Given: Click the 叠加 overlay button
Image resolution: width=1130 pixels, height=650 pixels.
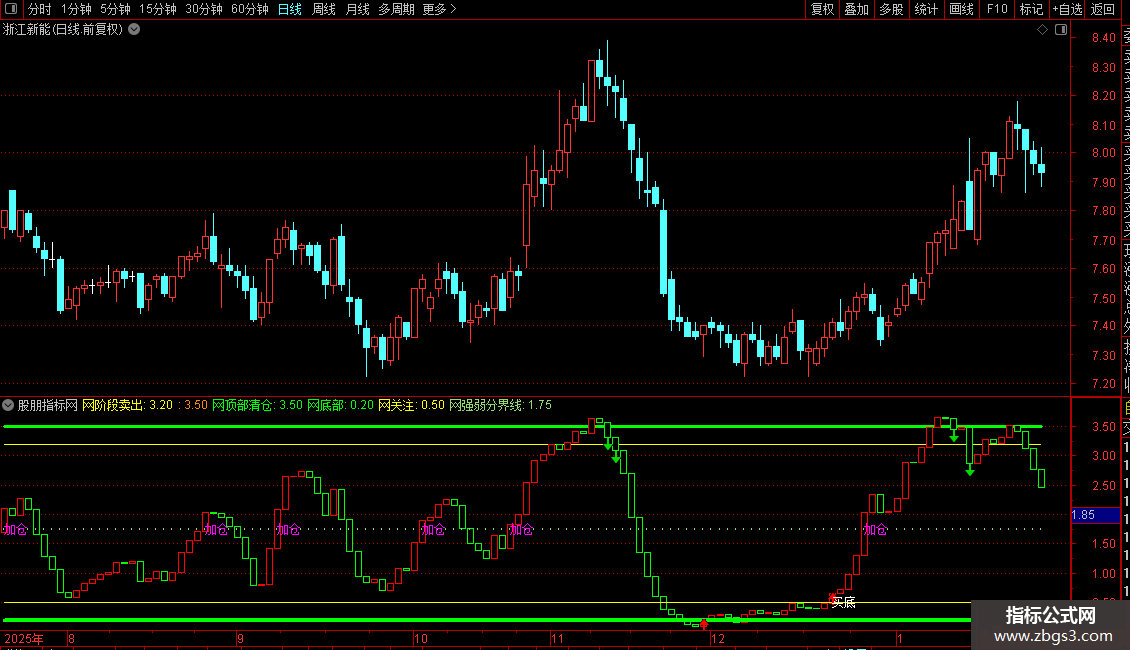Looking at the screenshot, I should (x=857, y=9).
